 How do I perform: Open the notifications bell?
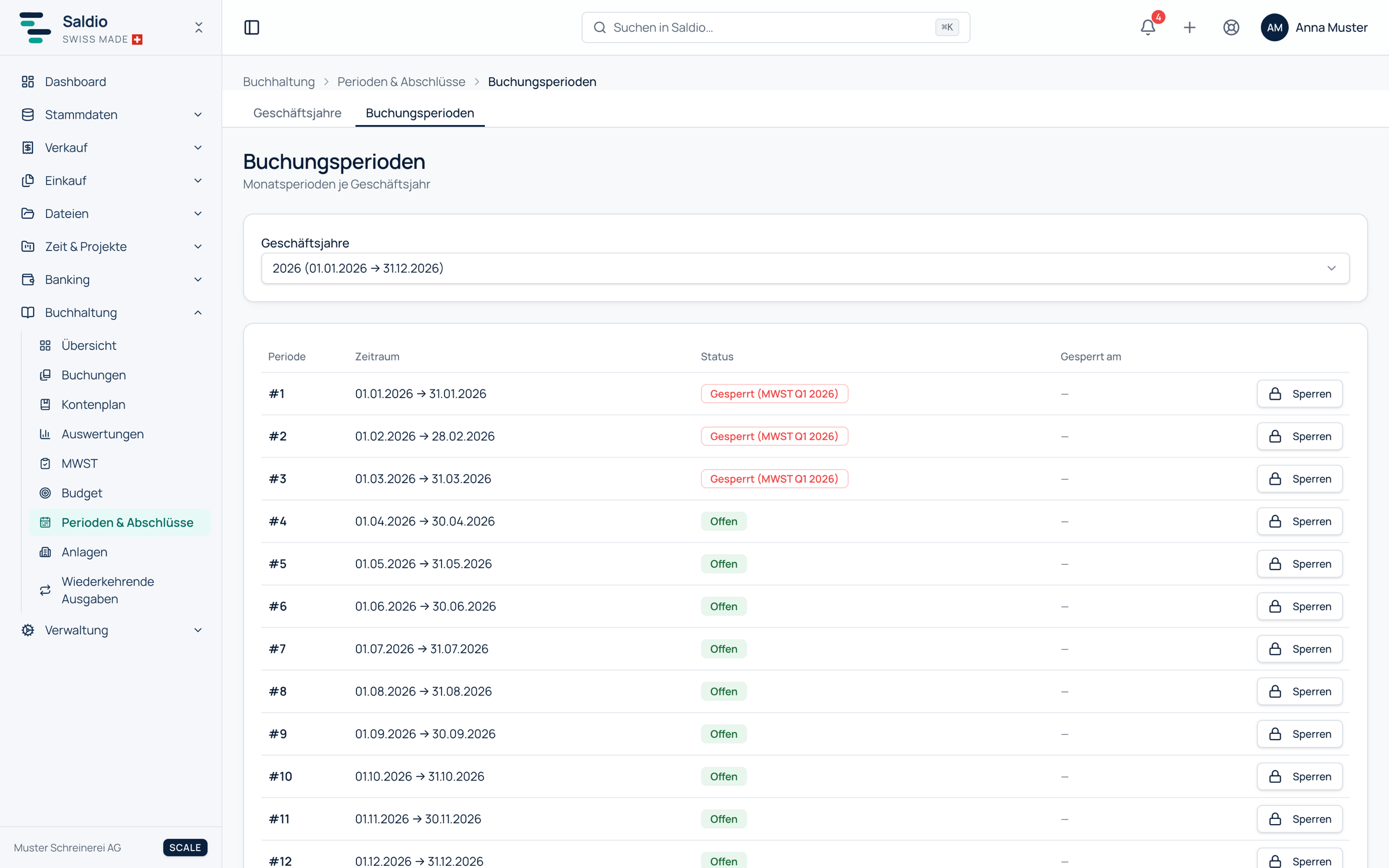[1148, 27]
